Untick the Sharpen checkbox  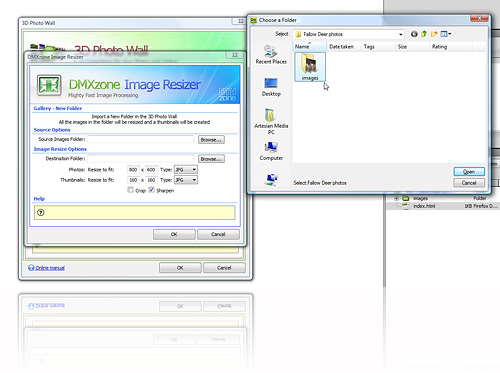(x=151, y=190)
